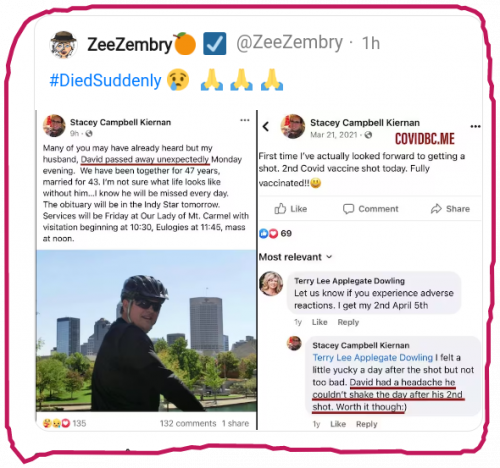Screen dimensions: 500x468
Task: Click the blue Terry Lee Applegate Dowling mention
Action: click(373, 358)
